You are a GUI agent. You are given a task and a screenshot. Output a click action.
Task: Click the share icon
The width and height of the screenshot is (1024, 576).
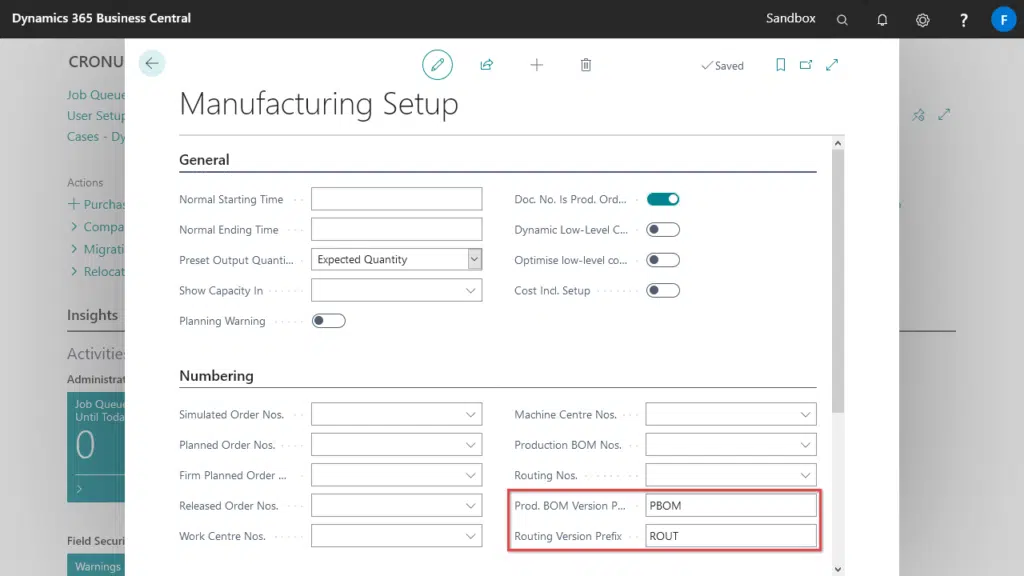[487, 65]
